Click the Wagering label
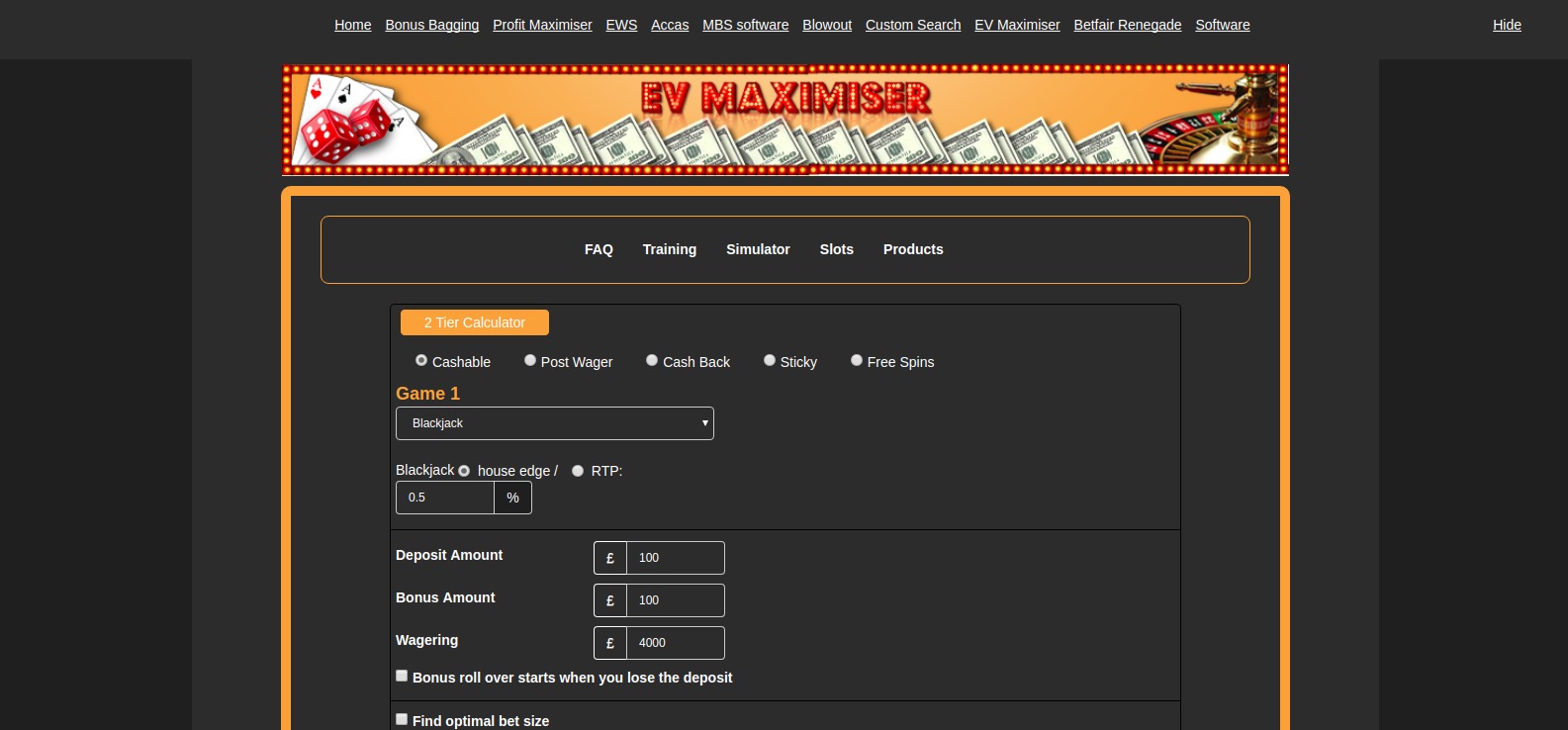1568x730 pixels. coord(426,640)
